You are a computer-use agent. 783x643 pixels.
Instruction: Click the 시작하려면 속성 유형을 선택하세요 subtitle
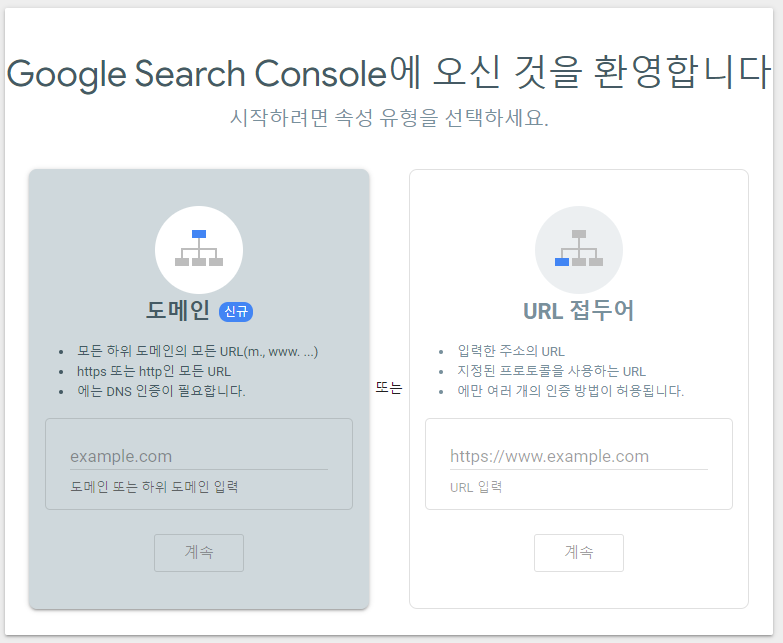(389, 118)
